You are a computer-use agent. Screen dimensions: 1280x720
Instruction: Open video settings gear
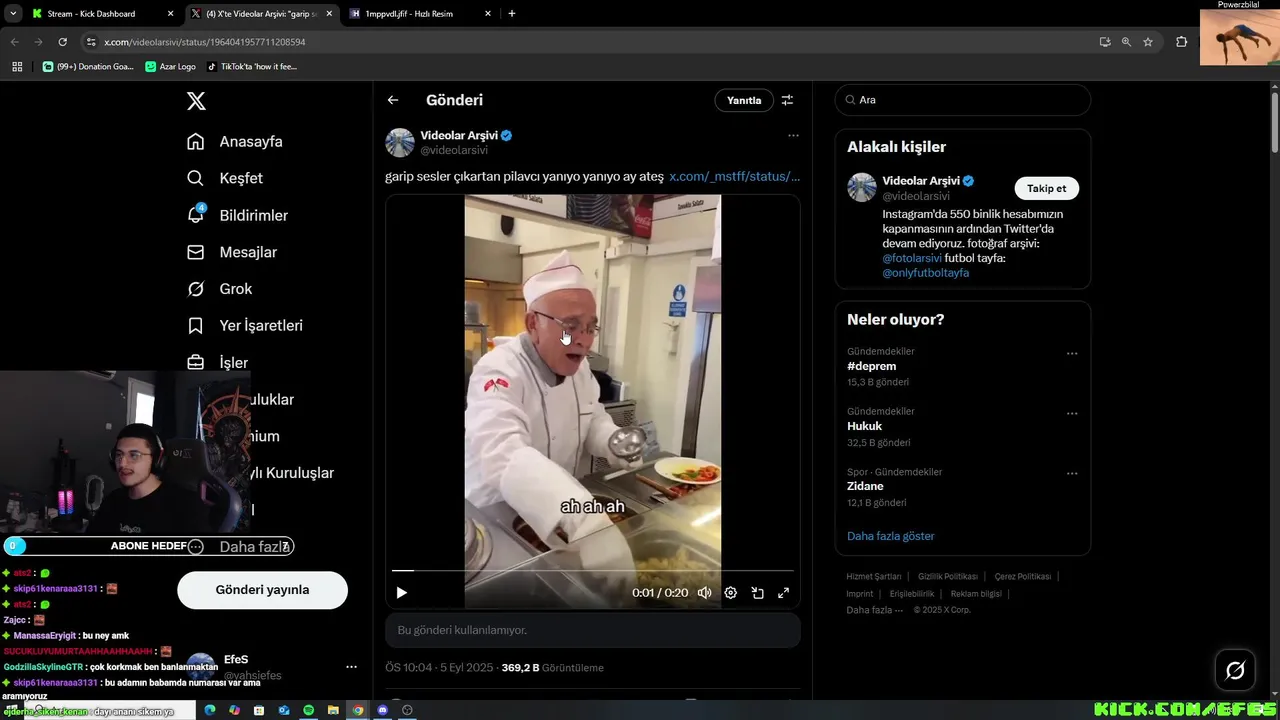[731, 593]
